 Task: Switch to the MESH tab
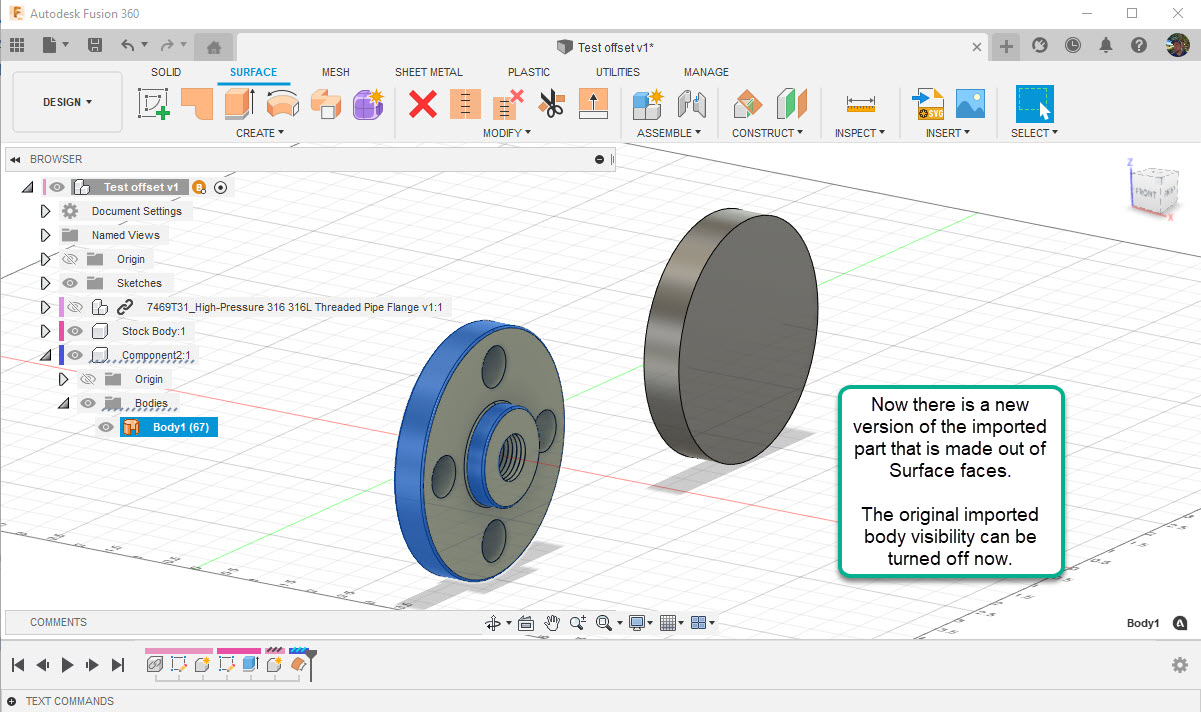click(x=336, y=72)
